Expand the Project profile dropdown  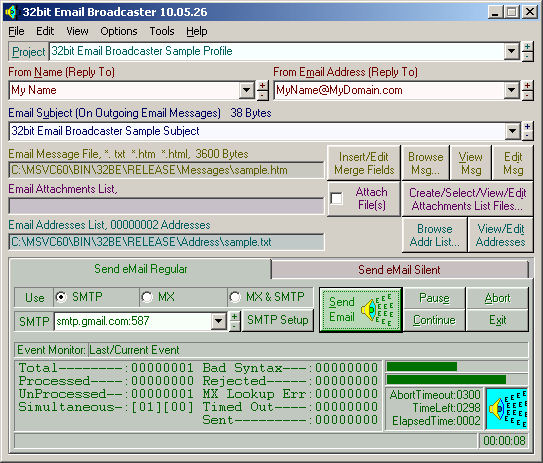pyautogui.click(x=511, y=52)
